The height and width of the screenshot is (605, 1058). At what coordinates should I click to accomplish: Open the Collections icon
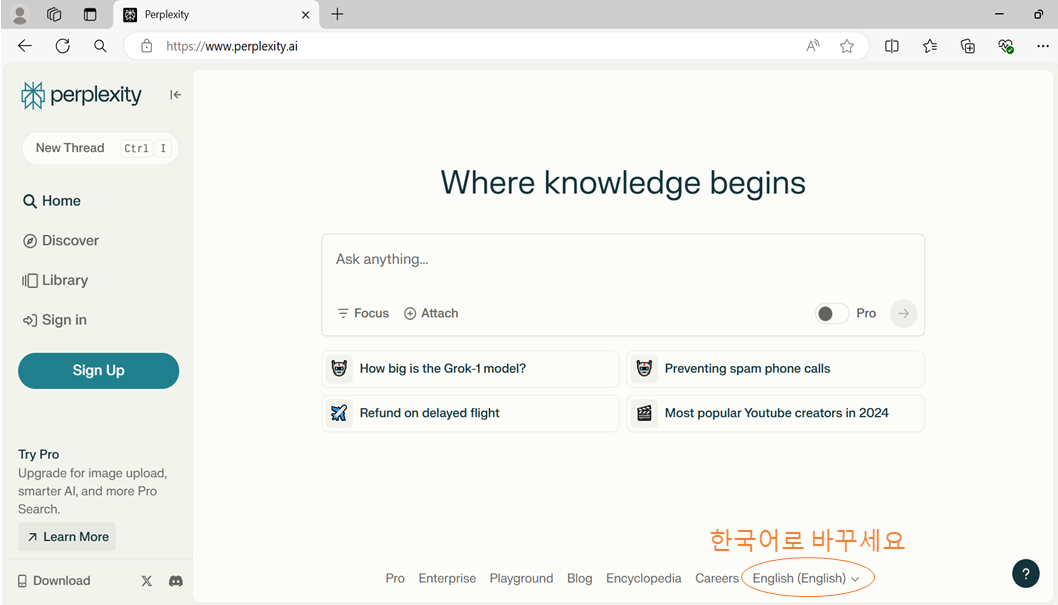click(x=968, y=46)
